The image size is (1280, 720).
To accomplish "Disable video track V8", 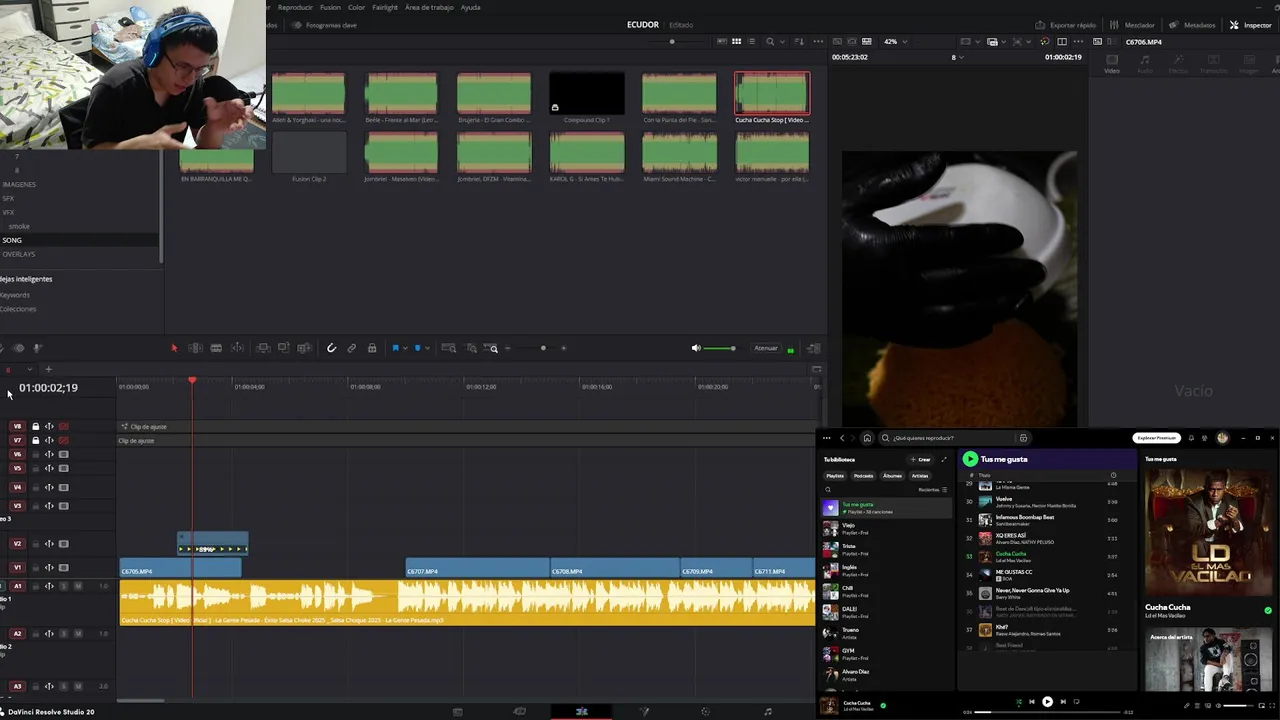I will [63, 426].
